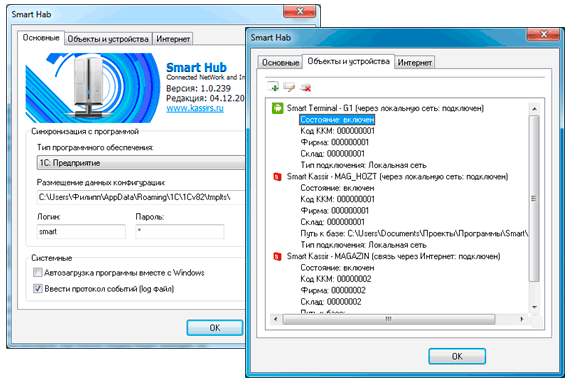Select Склад: 000000001 under Smart Terminal G1
The width and height of the screenshot is (570, 383).
(x=332, y=154)
